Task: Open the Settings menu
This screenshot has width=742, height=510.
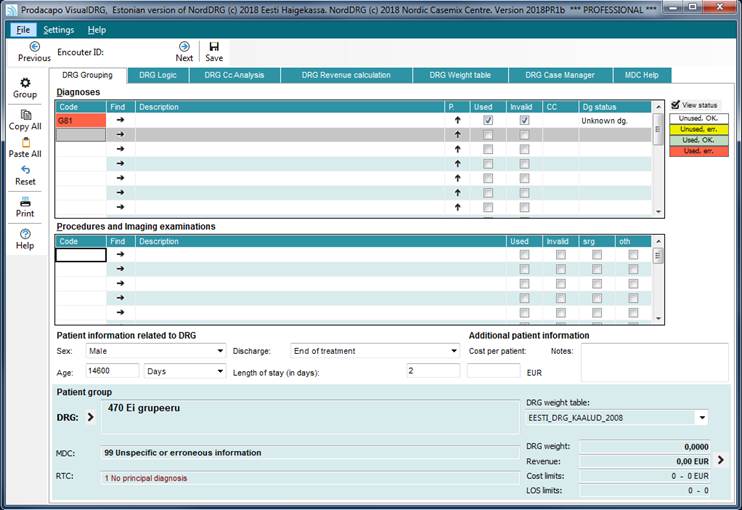Action: 58,30
